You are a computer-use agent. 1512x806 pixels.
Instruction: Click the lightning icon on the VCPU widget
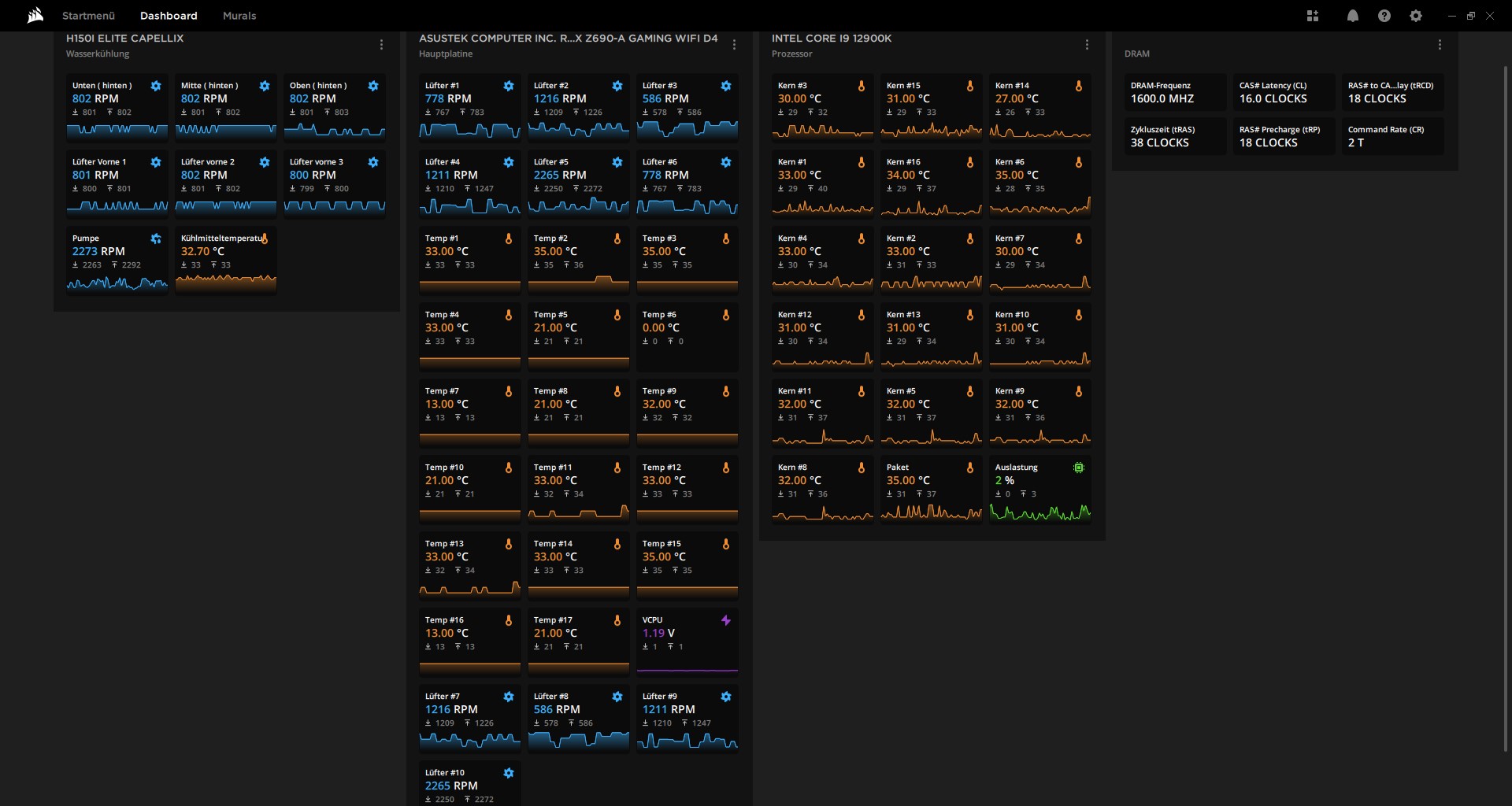(x=725, y=620)
